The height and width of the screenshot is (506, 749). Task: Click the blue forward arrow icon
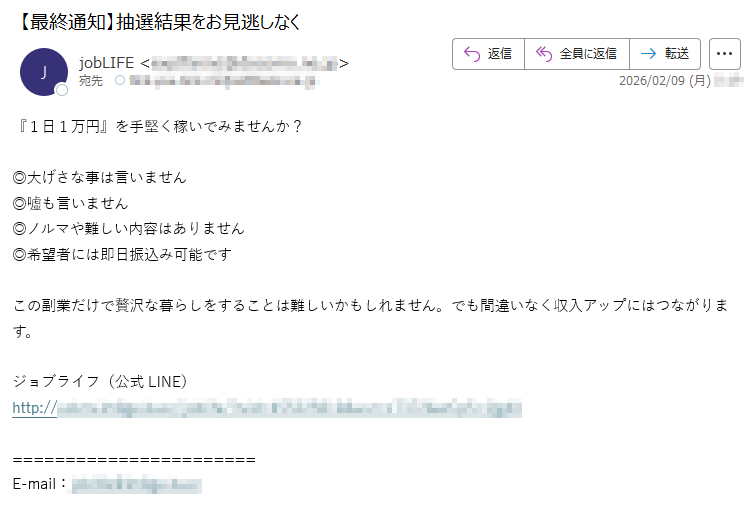coord(648,54)
